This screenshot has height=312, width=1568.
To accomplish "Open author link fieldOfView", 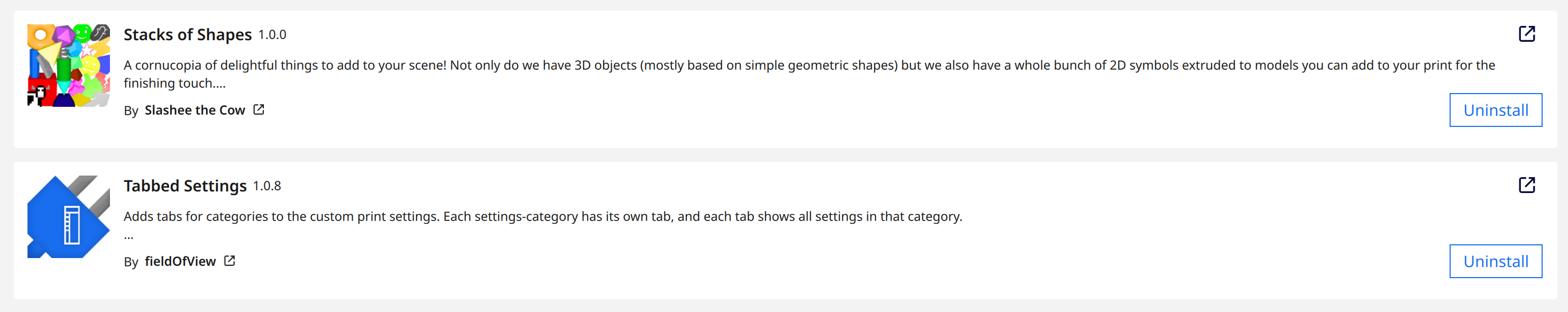I will click(x=180, y=261).
